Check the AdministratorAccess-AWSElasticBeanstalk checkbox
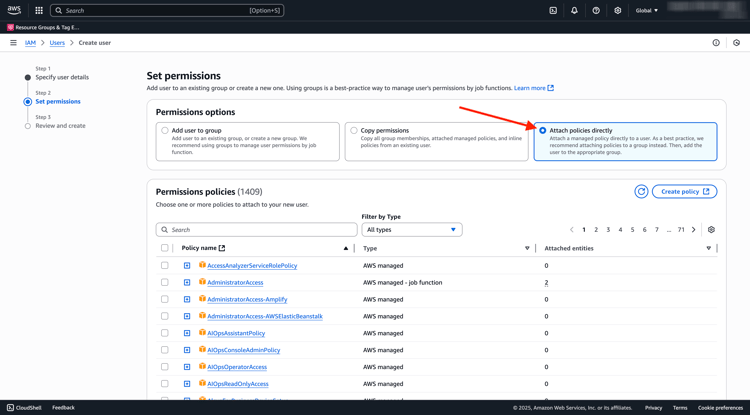750x415 pixels. coord(165,316)
